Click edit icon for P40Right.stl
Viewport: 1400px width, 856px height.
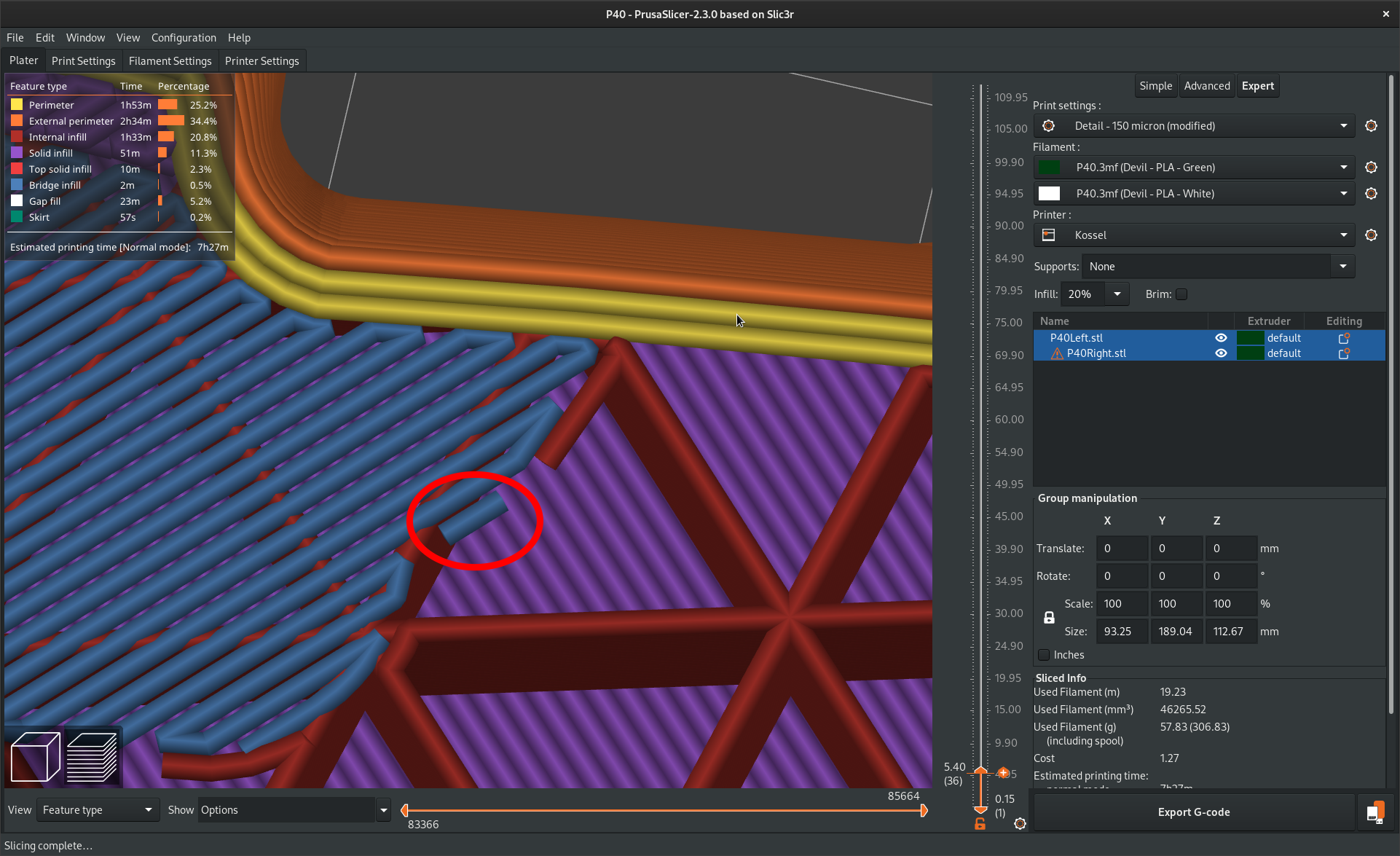click(1344, 353)
